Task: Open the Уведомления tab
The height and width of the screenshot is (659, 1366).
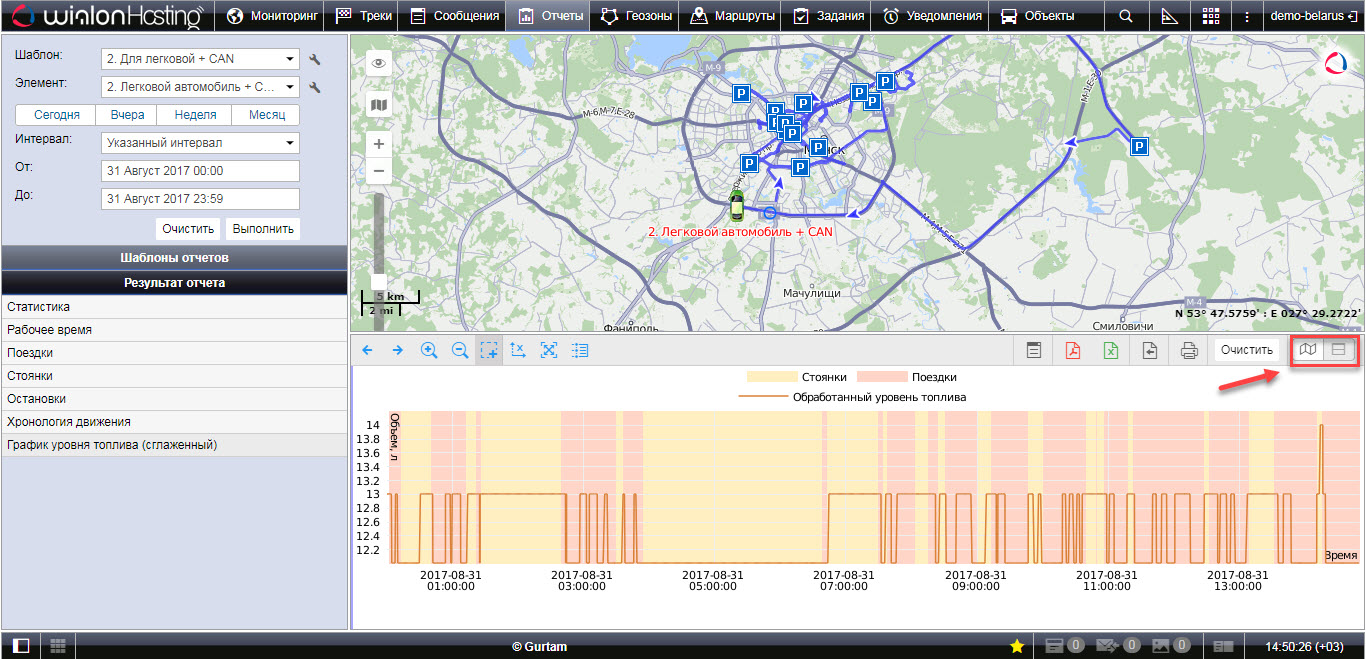Action: coord(930,16)
